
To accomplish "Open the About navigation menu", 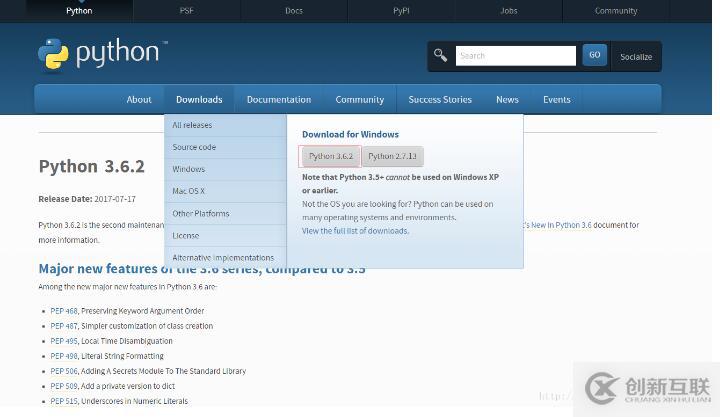I will (139, 99).
